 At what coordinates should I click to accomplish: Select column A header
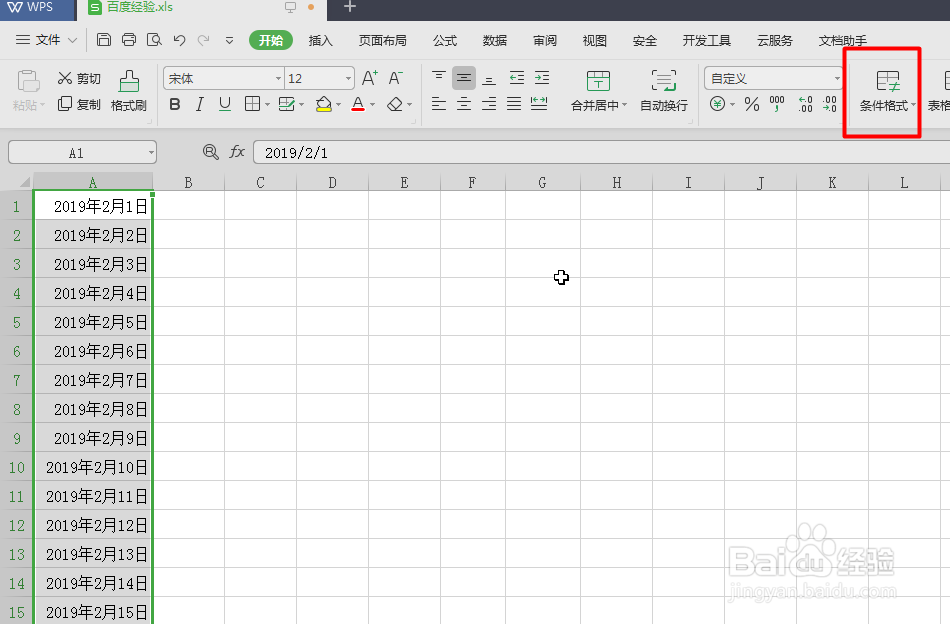coord(93,182)
